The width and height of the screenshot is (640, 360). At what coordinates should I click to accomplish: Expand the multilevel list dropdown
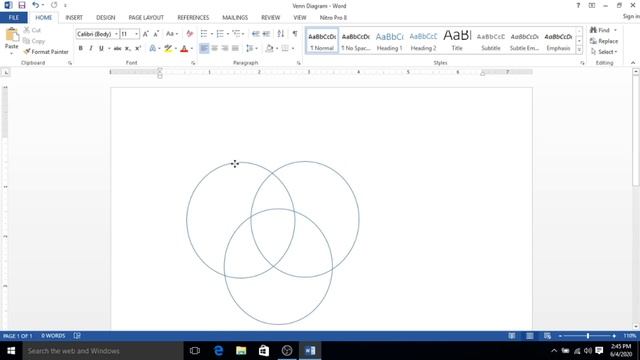click(x=243, y=34)
